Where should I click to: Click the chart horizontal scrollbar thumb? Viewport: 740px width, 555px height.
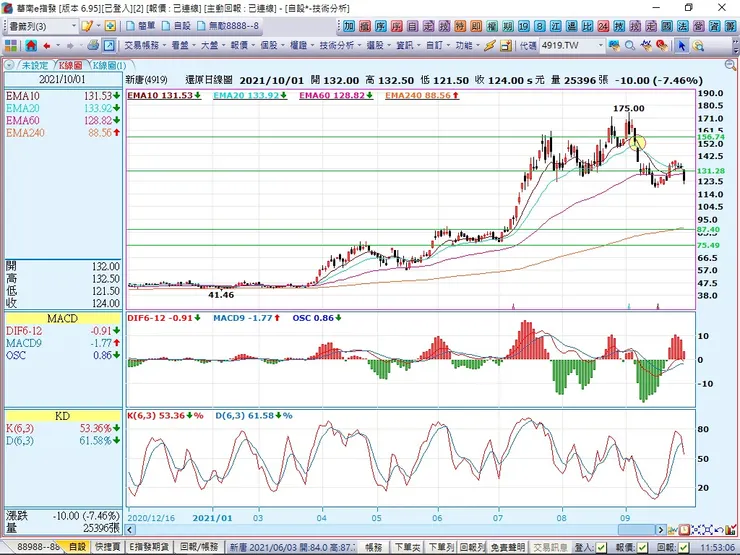637,530
